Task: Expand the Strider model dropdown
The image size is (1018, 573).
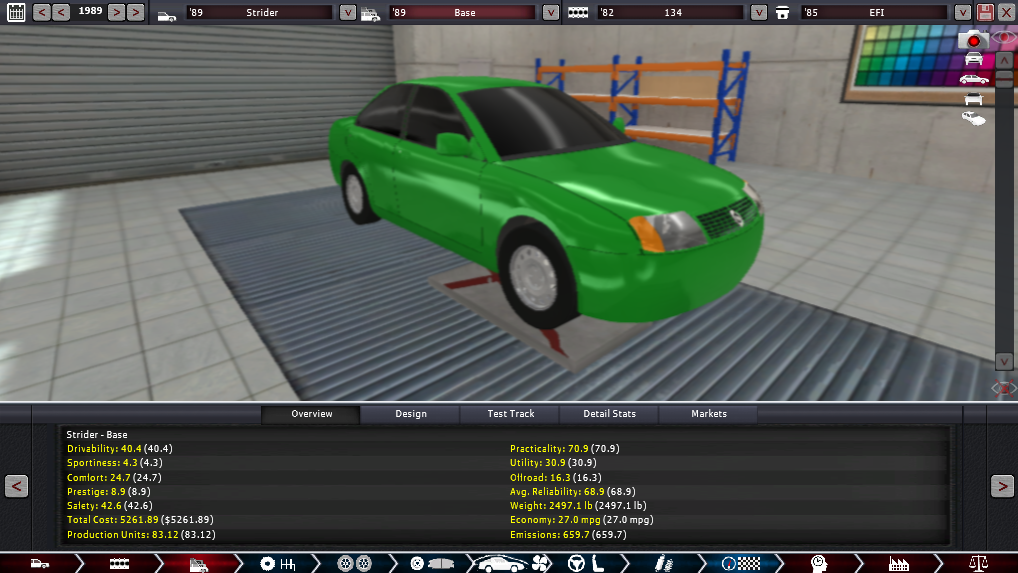Action: pyautogui.click(x=347, y=12)
